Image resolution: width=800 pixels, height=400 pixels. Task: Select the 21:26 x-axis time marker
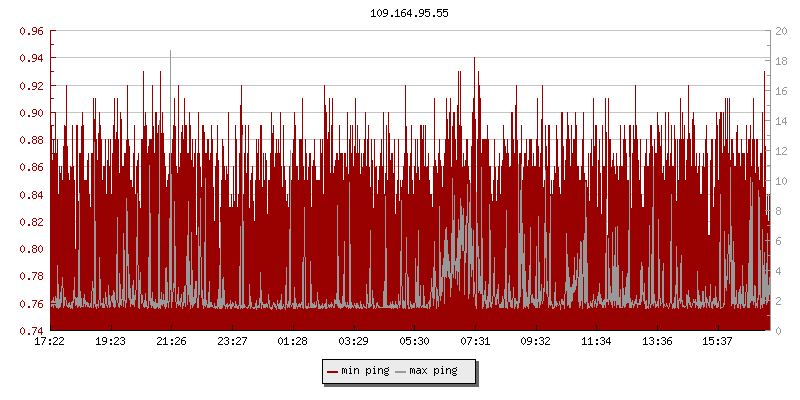(x=171, y=341)
